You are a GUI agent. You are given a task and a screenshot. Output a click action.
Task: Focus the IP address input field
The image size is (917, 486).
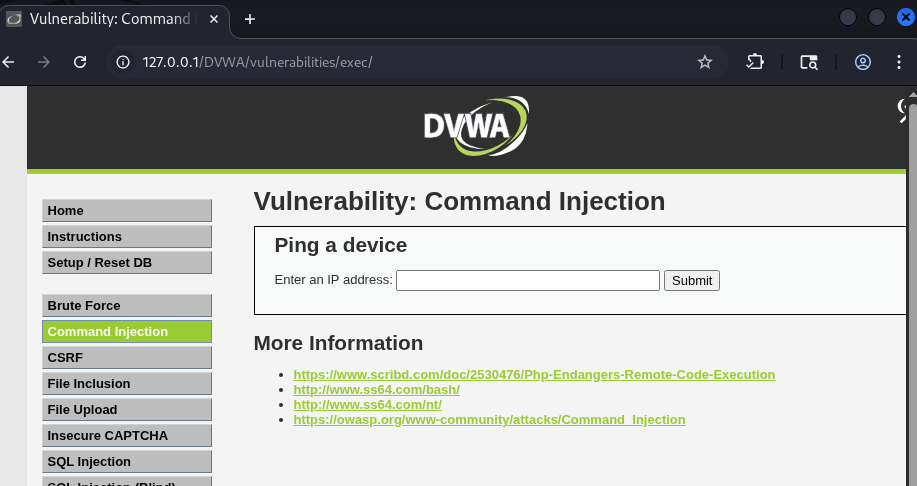[528, 281]
